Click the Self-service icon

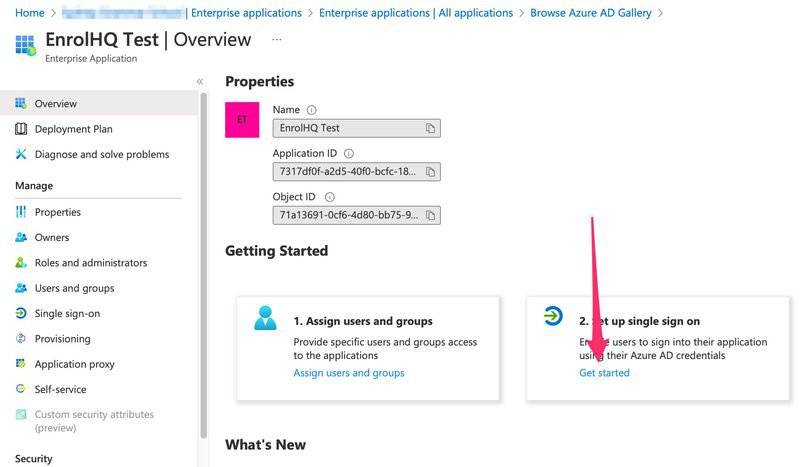[21, 389]
